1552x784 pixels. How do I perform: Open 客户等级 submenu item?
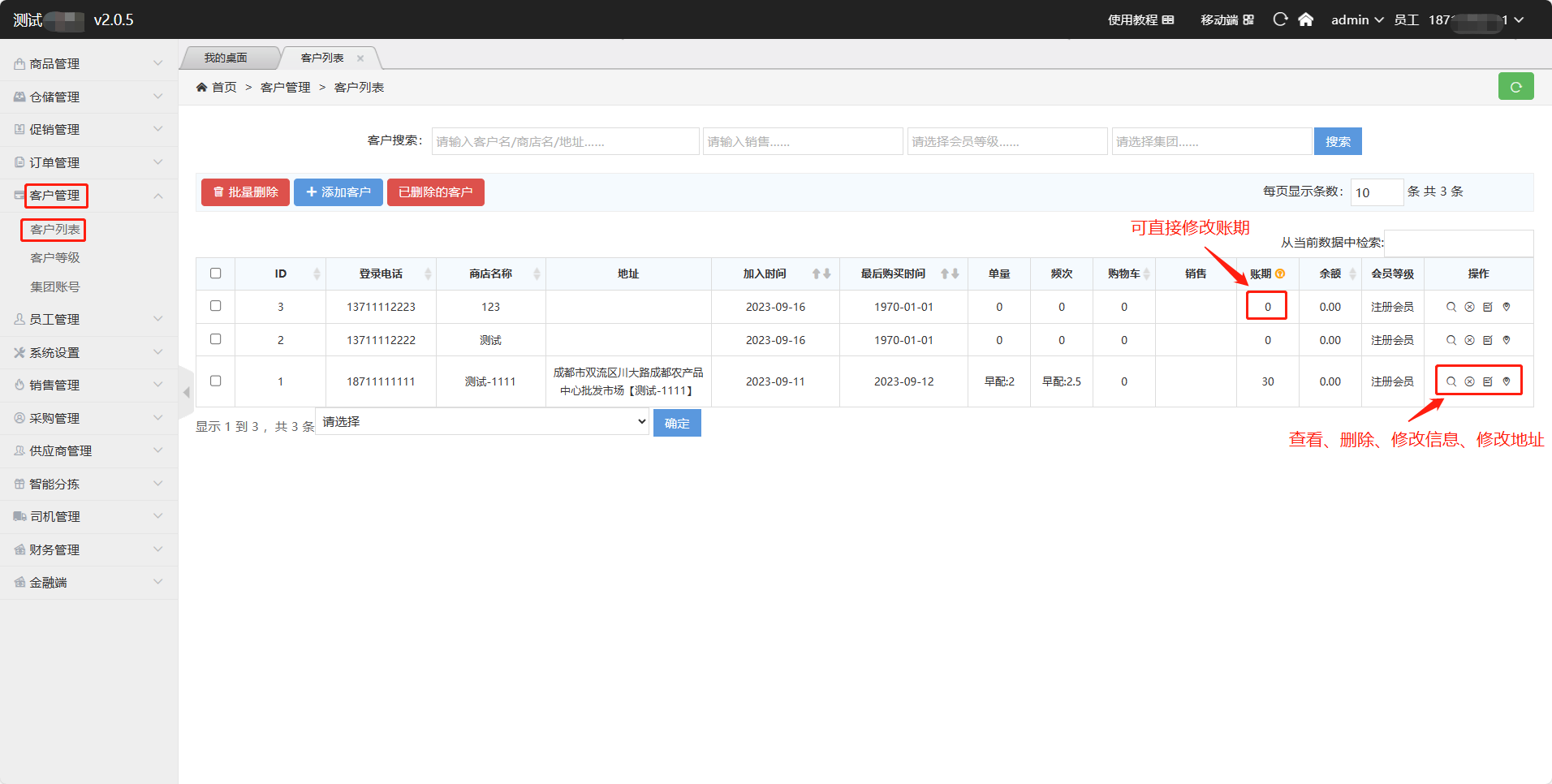(55, 258)
